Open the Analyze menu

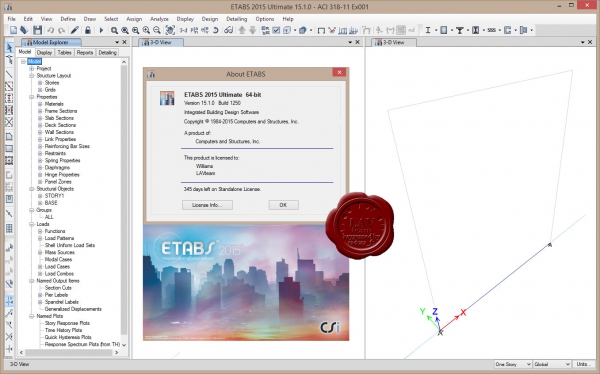click(x=159, y=19)
